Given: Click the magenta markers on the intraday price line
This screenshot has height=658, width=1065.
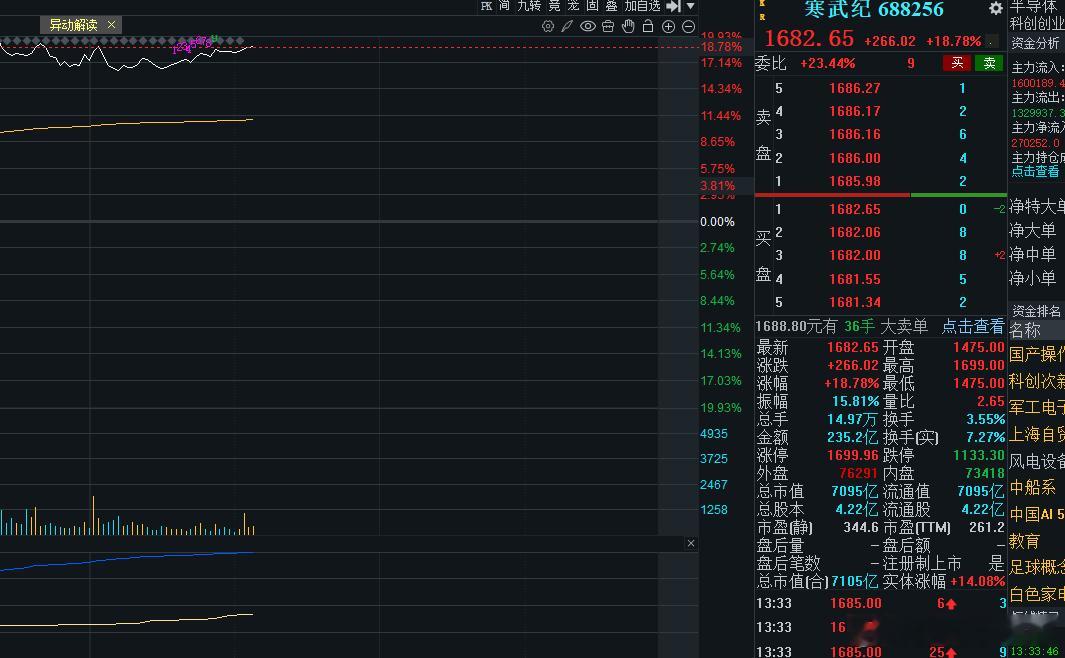Looking at the screenshot, I should coord(194,45).
